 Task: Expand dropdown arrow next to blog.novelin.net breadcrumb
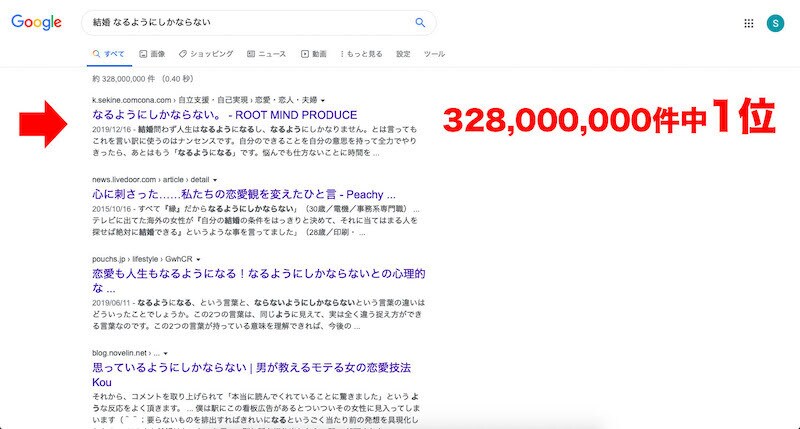(x=165, y=354)
